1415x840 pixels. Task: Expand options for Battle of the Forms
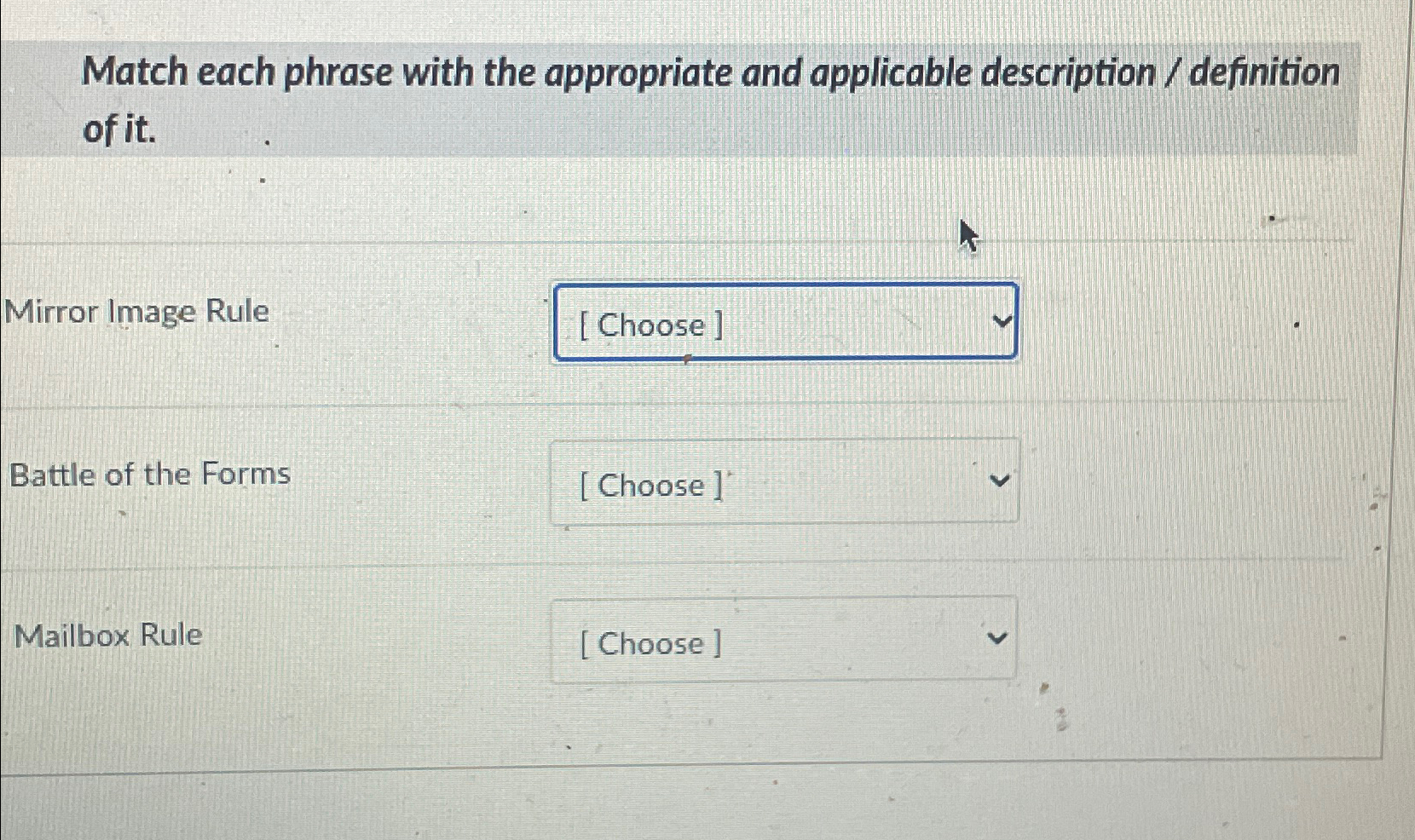(784, 481)
